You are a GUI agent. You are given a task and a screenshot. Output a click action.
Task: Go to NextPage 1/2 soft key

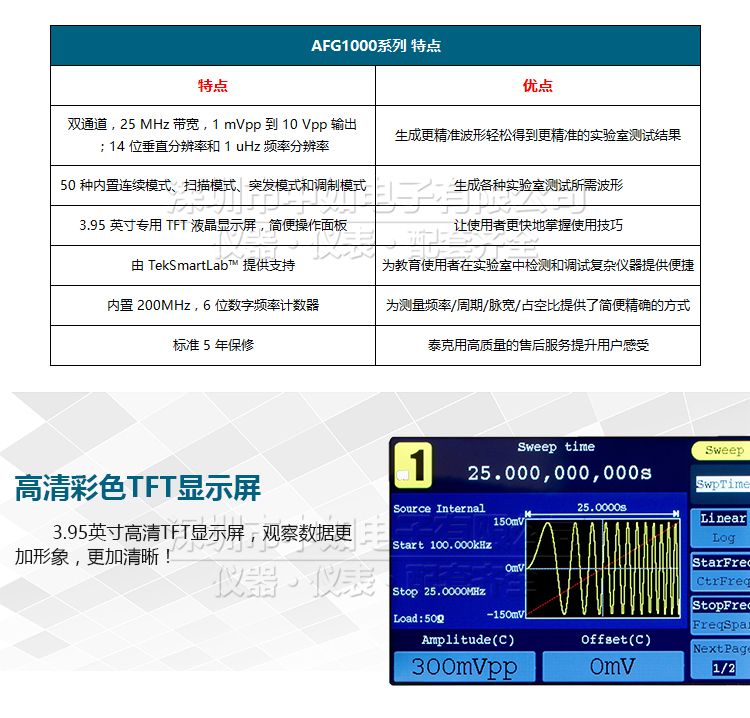point(722,658)
